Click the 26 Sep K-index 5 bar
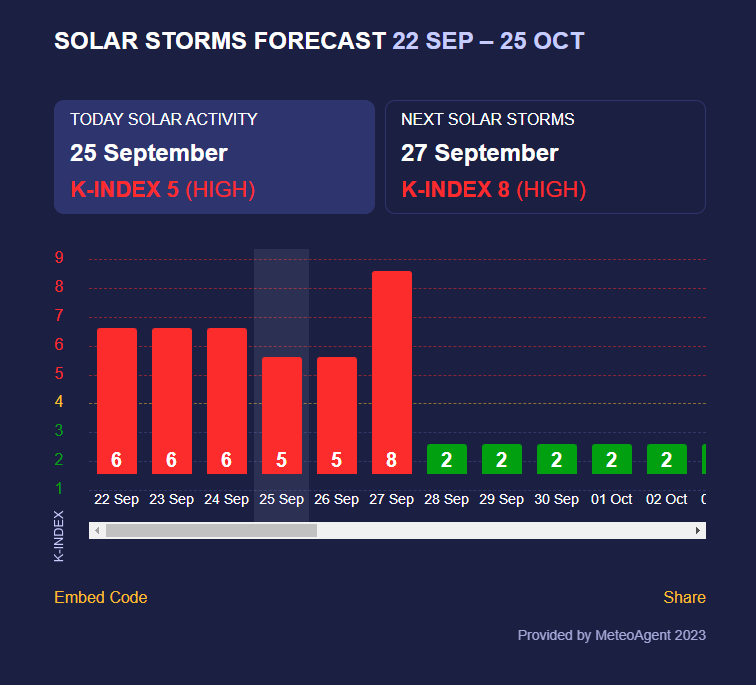Image resolution: width=756 pixels, height=685 pixels. (x=337, y=415)
